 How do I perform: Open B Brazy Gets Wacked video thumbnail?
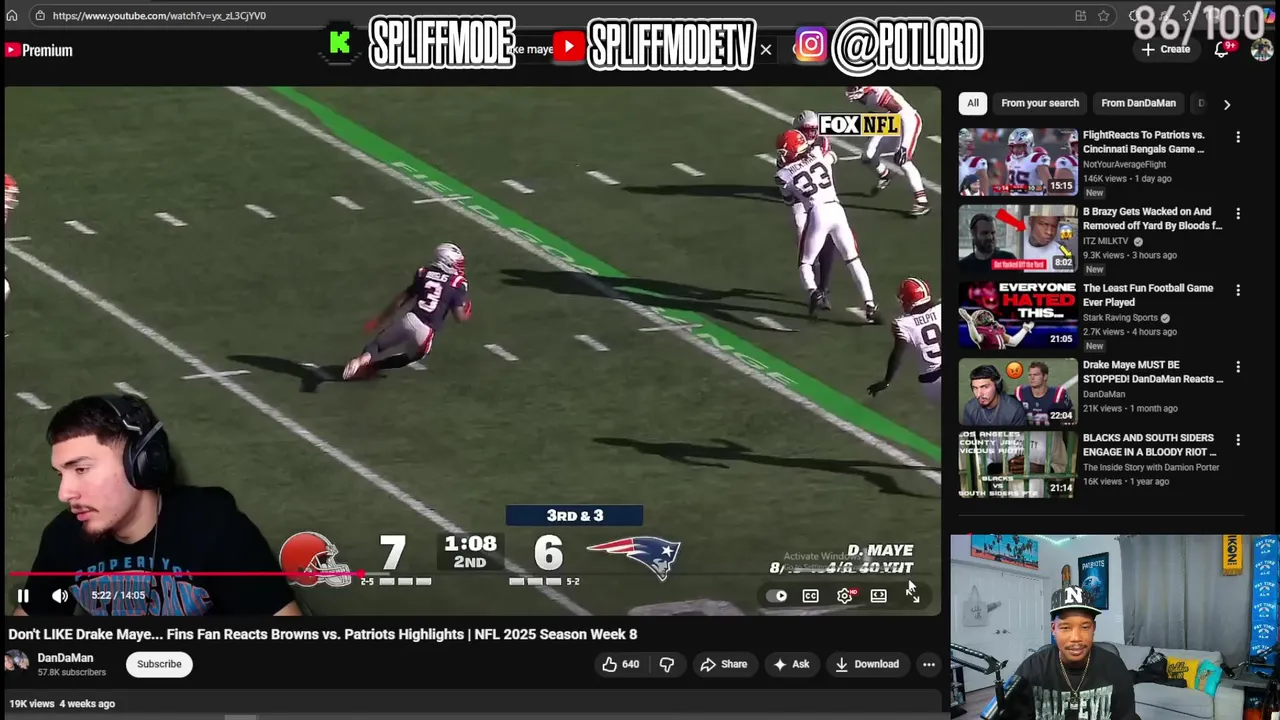coord(1018,239)
